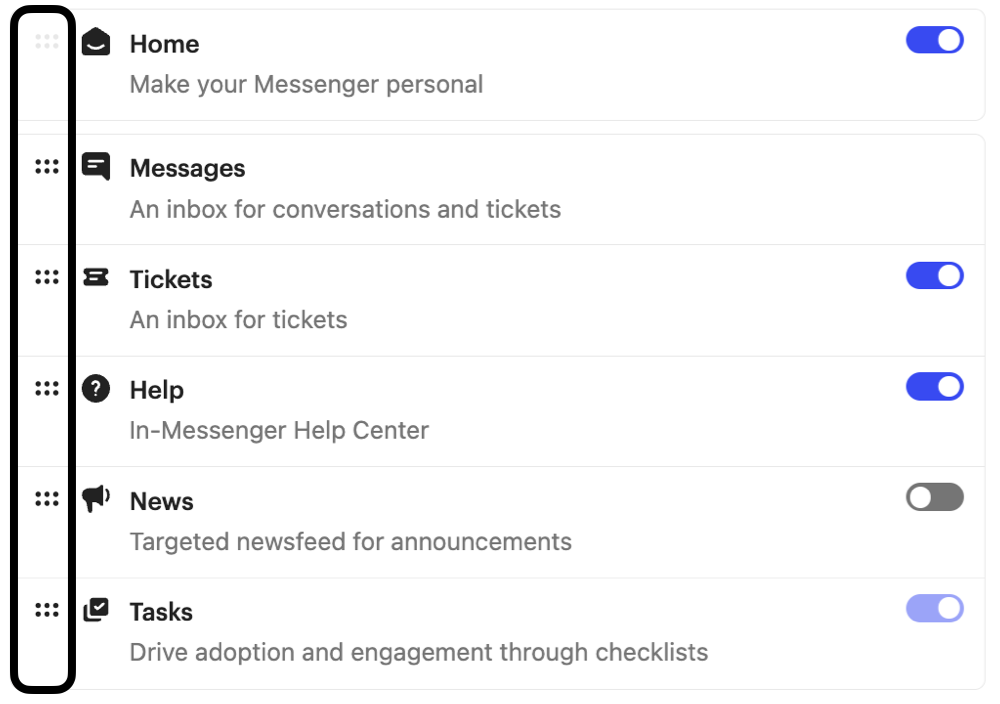Disable the Home space toggle
The image size is (1000, 704).
click(x=934, y=40)
